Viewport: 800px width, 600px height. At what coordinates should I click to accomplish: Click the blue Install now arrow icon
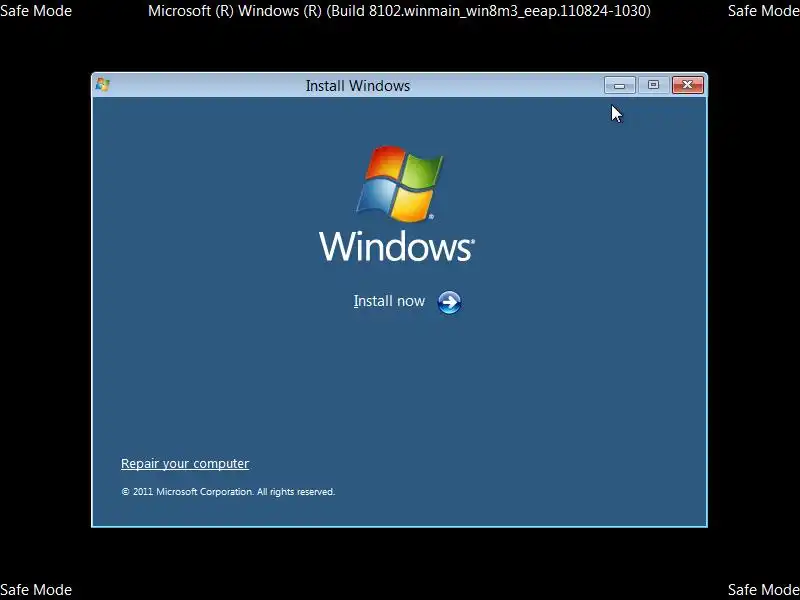coord(449,303)
